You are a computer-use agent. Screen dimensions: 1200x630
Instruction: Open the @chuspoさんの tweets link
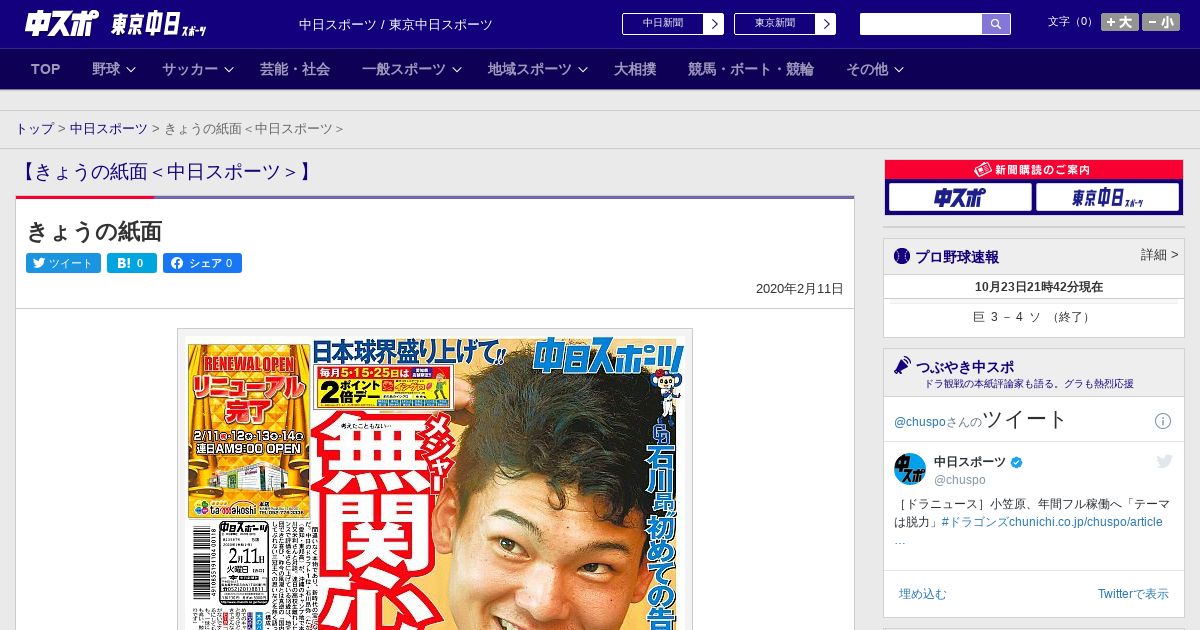(x=938, y=422)
